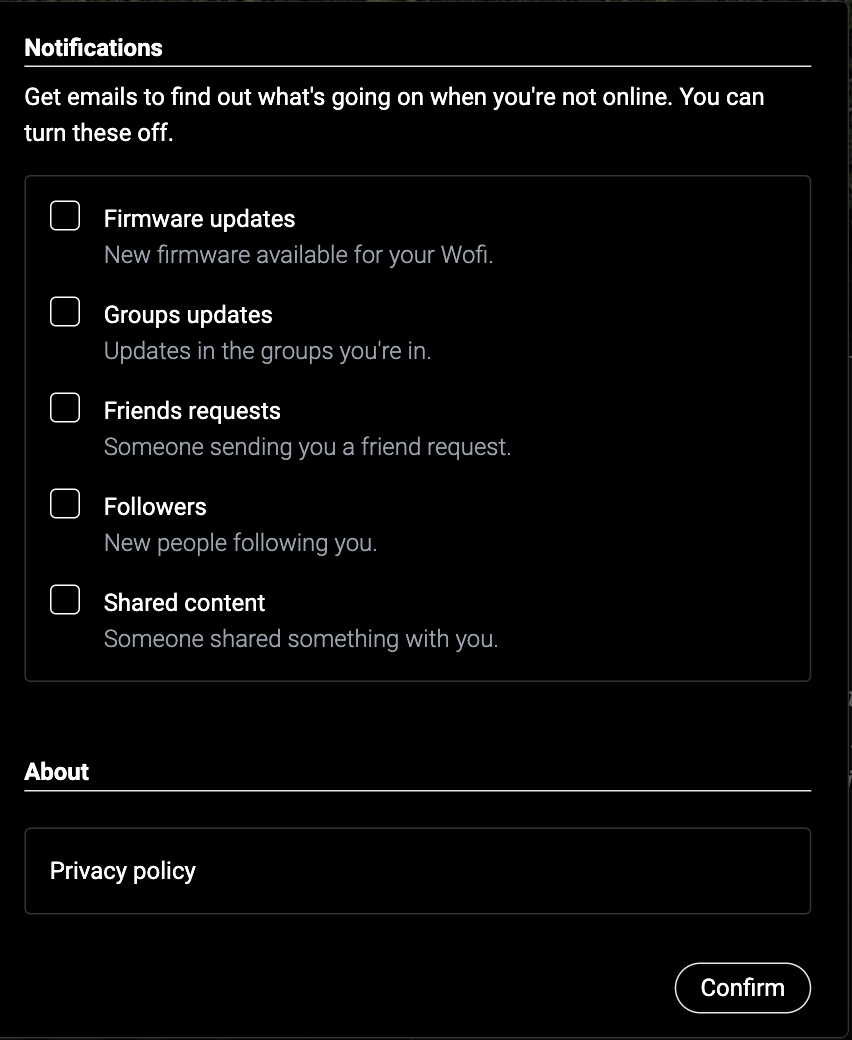Viewport: 852px width, 1040px height.
Task: Check the Friends requests checkbox
Action: tap(65, 408)
